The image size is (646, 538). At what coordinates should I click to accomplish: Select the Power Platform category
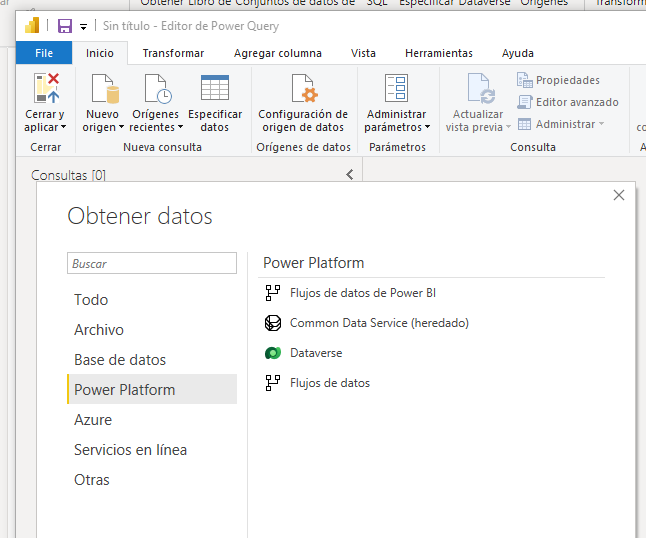(152, 389)
